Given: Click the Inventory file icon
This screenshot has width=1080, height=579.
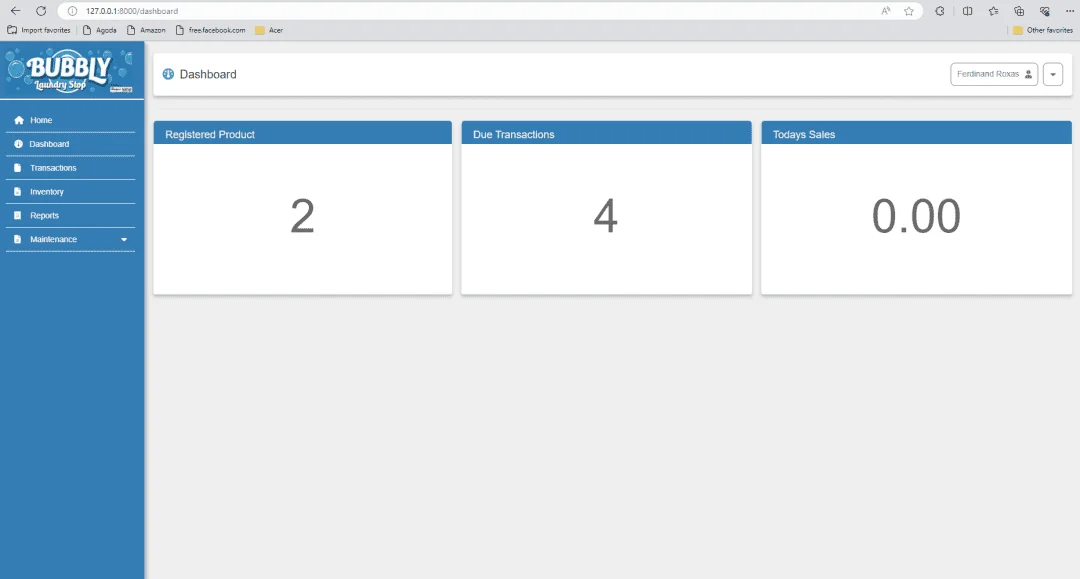Looking at the screenshot, I should click(18, 191).
